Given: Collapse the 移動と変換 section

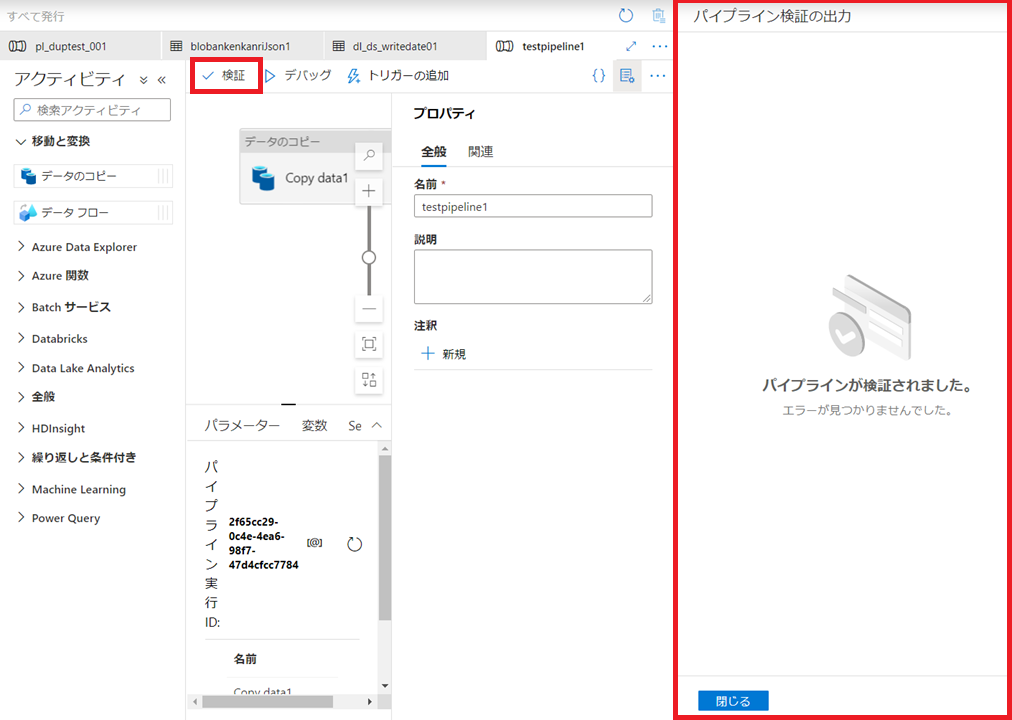Looking at the screenshot, I should click(x=60, y=141).
